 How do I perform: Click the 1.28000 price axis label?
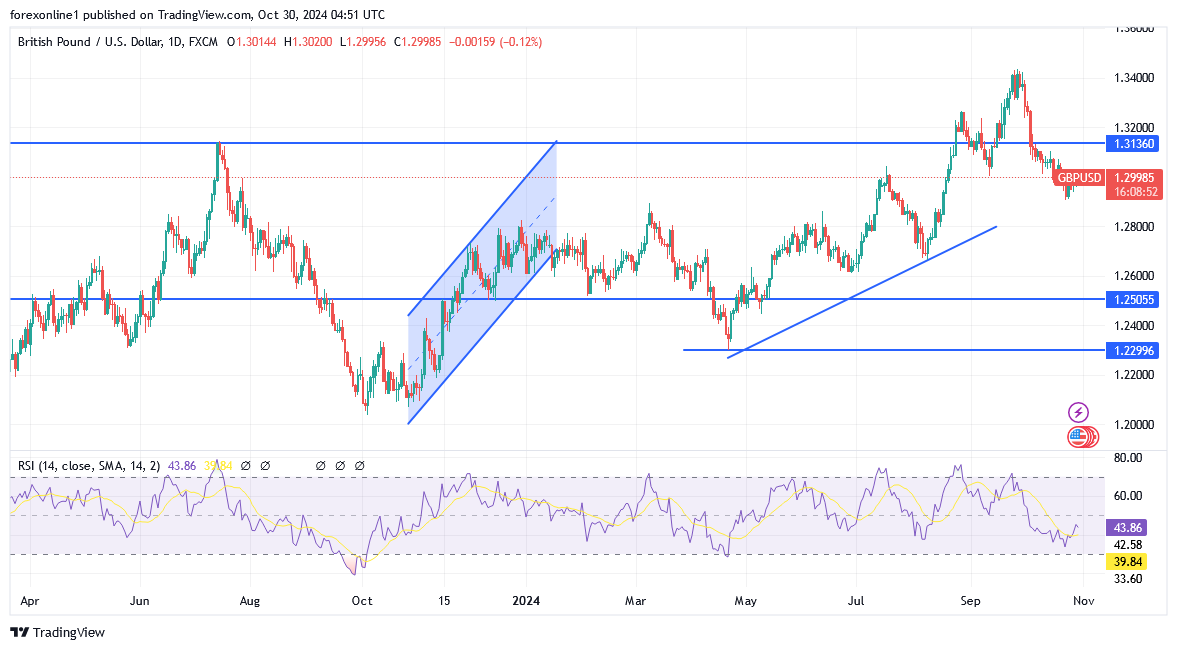(1133, 227)
